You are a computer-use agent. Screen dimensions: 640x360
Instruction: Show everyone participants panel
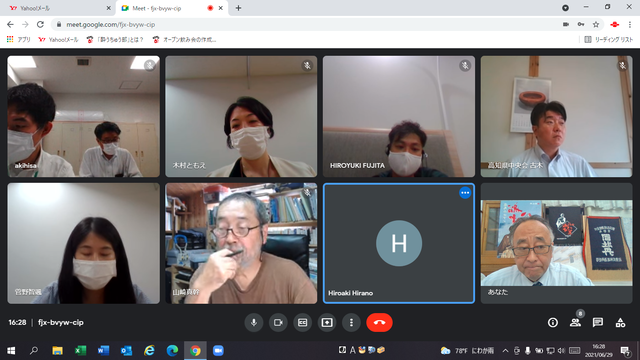576,322
